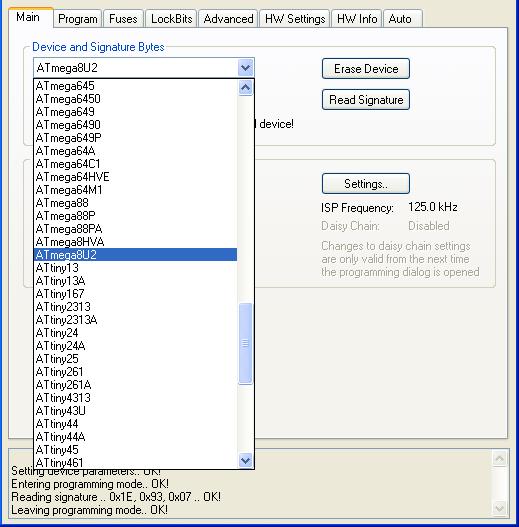Screen dimensions: 519x527
Task: Click the log panel scroll-down arrow
Action: 500,508
